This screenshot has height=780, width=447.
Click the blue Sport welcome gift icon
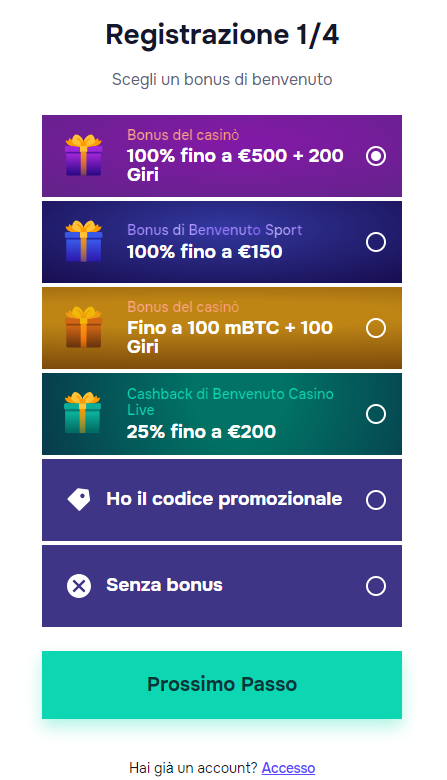pyautogui.click(x=84, y=241)
